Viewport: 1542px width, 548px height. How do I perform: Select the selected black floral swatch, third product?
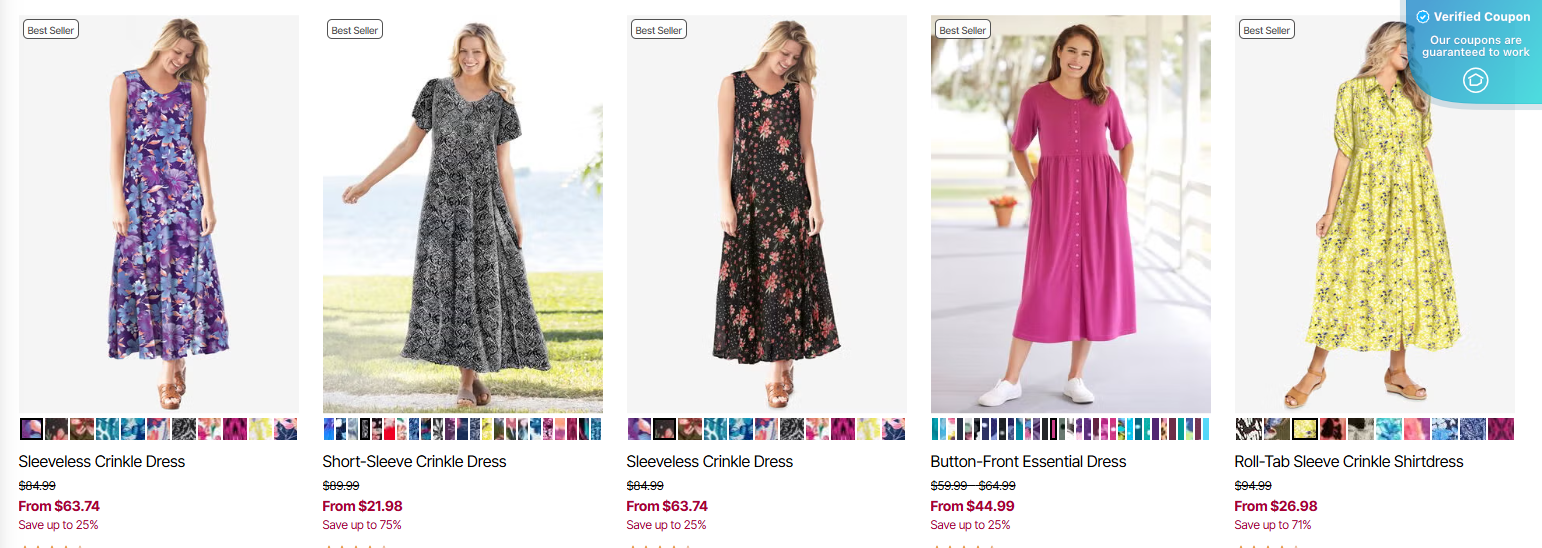(665, 429)
